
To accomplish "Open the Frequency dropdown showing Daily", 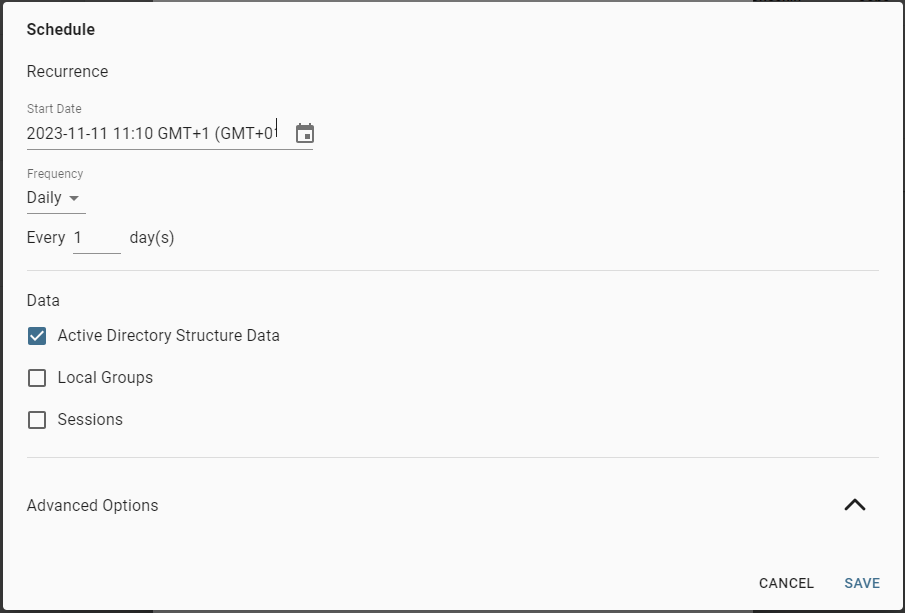I will [x=56, y=198].
